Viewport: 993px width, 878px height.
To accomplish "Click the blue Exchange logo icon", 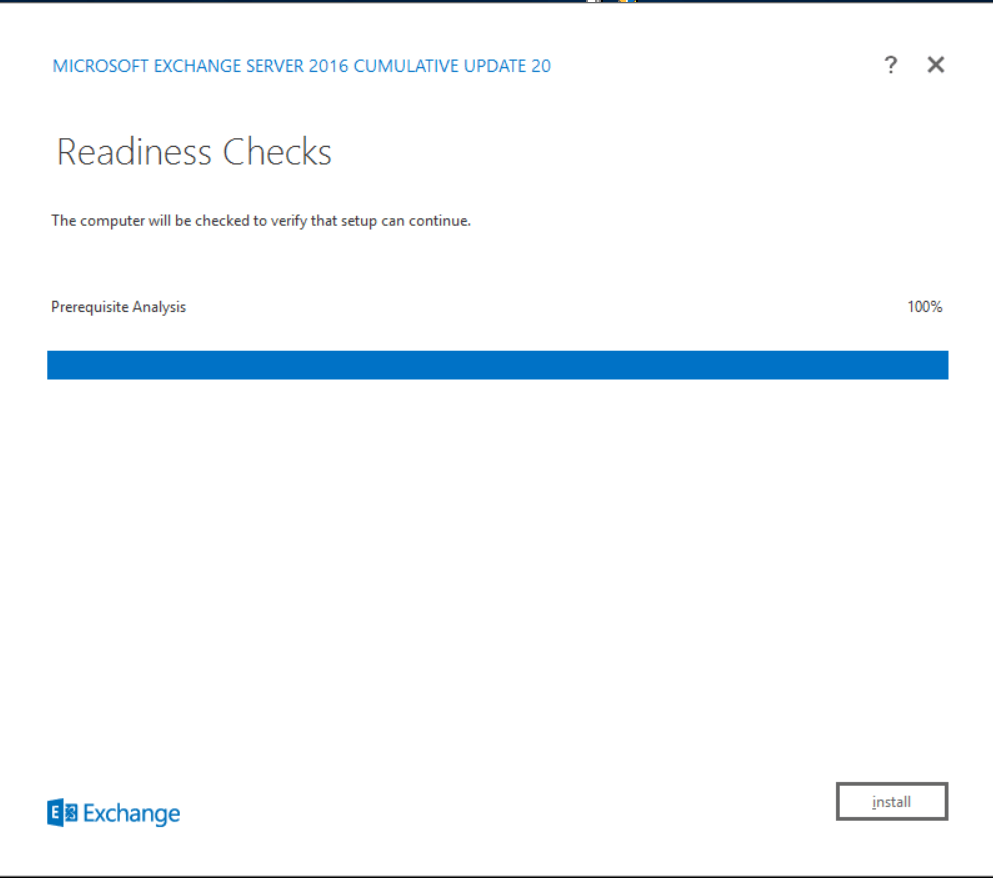I will tap(61, 813).
